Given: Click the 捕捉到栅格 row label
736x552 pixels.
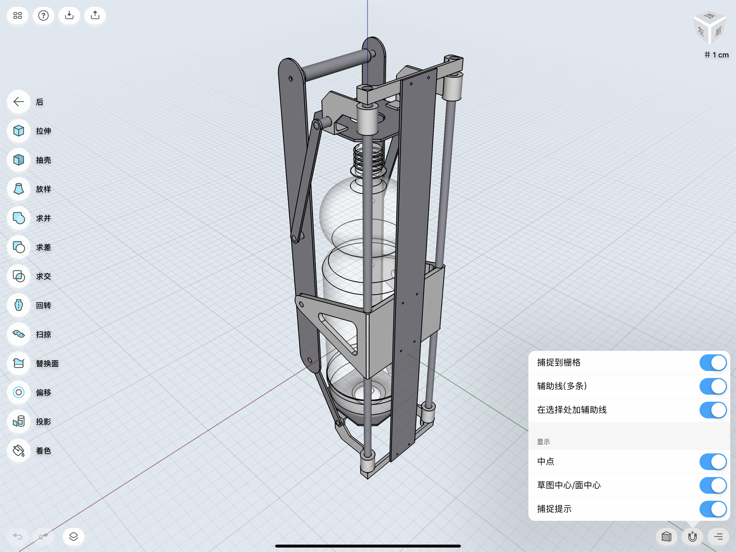Looking at the screenshot, I should tap(559, 362).
